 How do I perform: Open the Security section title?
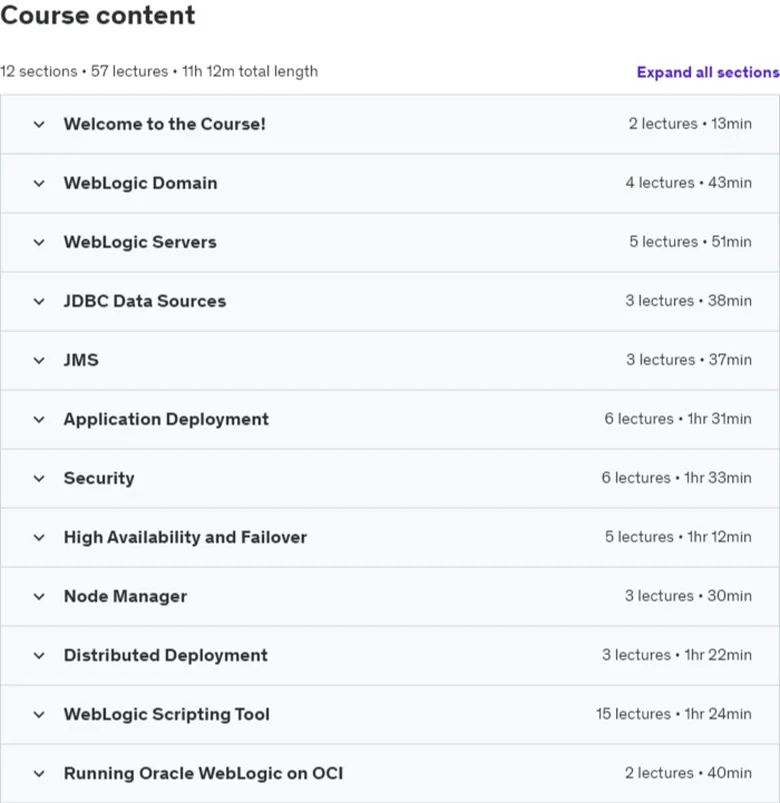pyautogui.click(x=99, y=478)
